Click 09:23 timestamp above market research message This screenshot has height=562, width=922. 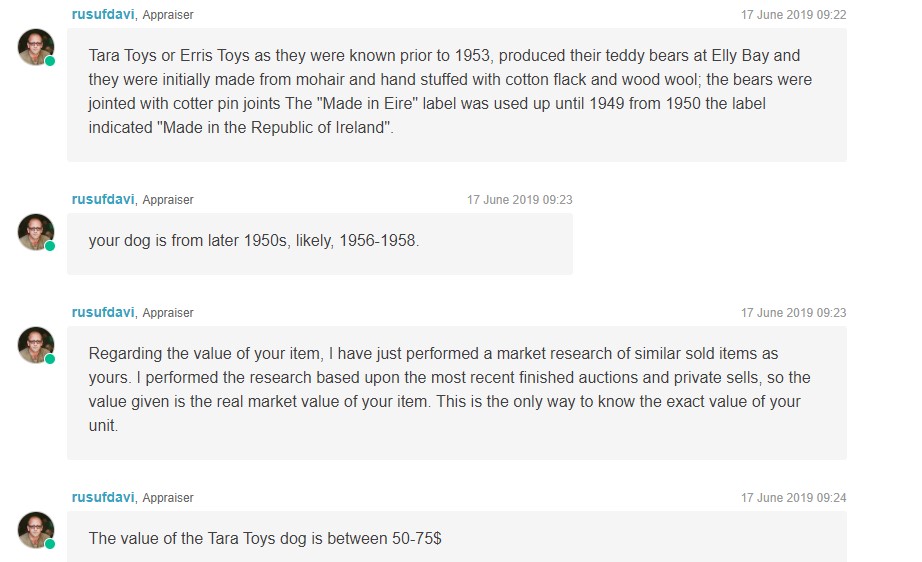(x=793, y=313)
